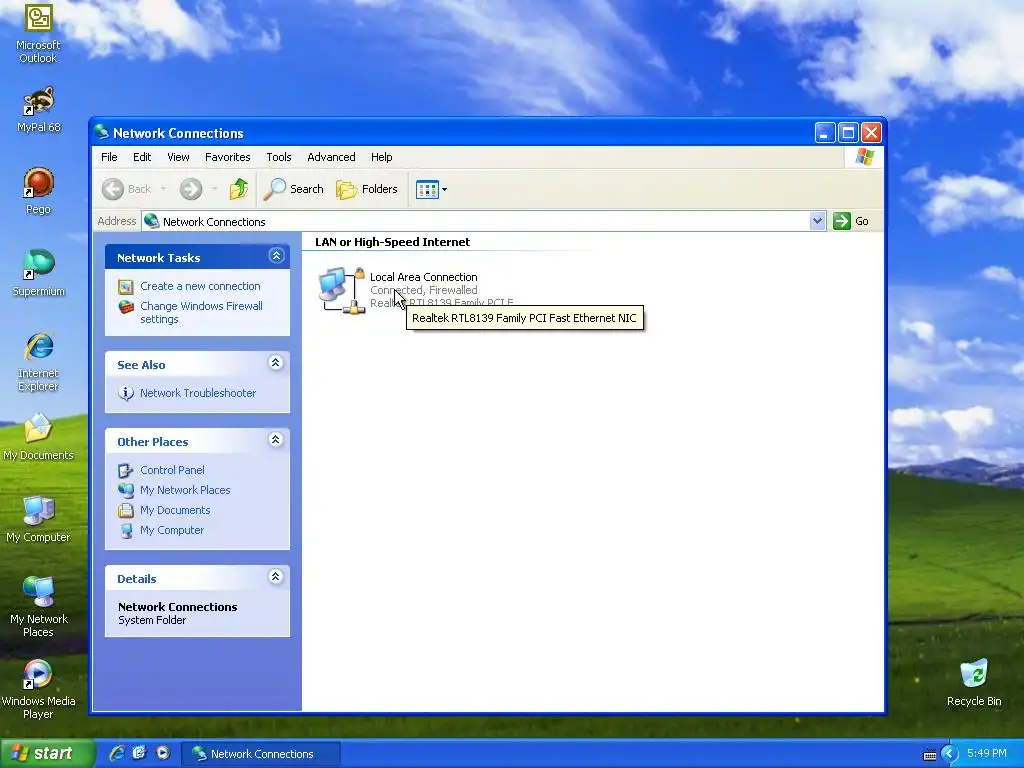Open Internet Explorer desktop icon
This screenshot has height=768, width=1024.
[38, 362]
